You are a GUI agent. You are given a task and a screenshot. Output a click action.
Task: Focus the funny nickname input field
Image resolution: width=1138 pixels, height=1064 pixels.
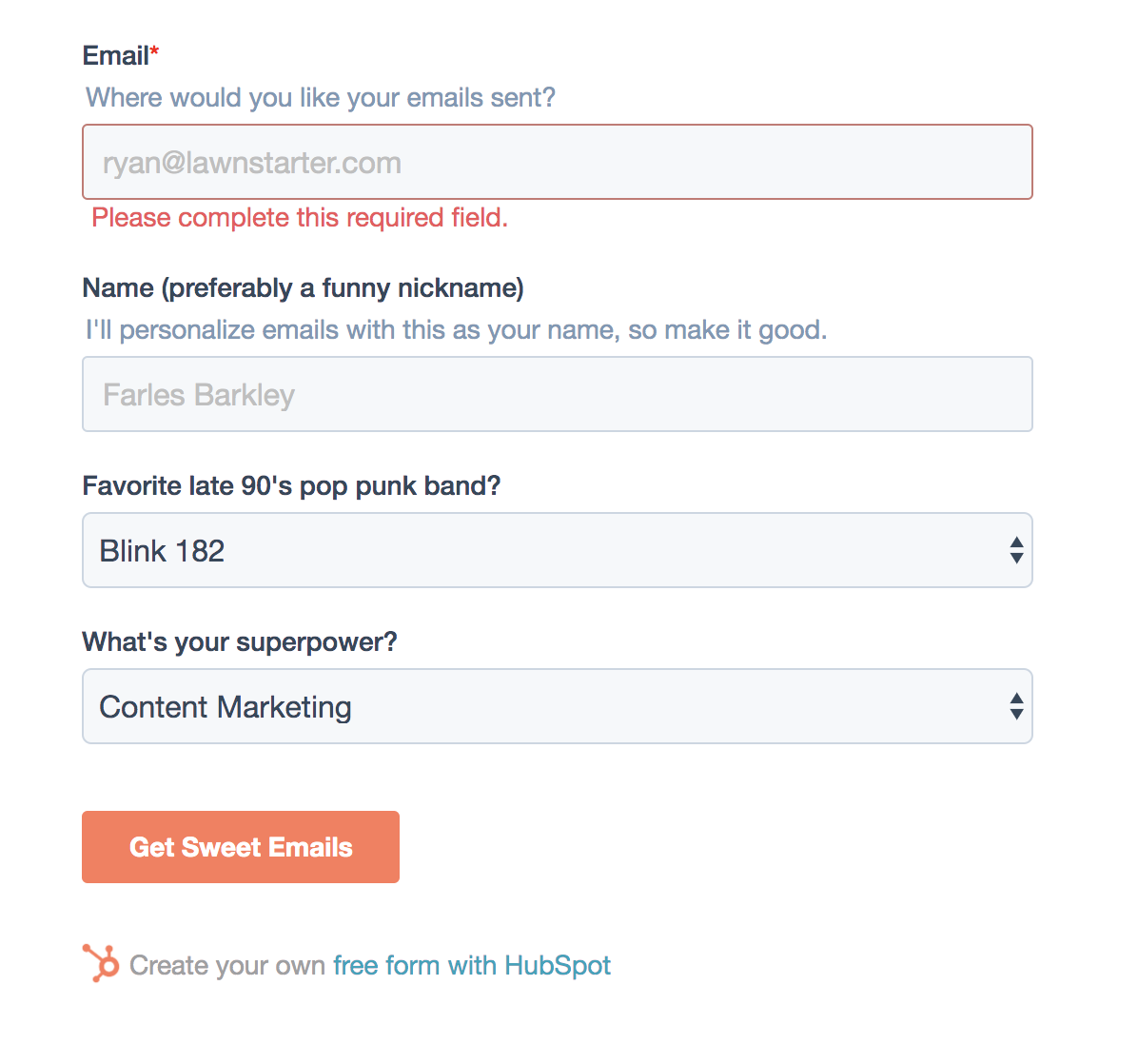[557, 394]
